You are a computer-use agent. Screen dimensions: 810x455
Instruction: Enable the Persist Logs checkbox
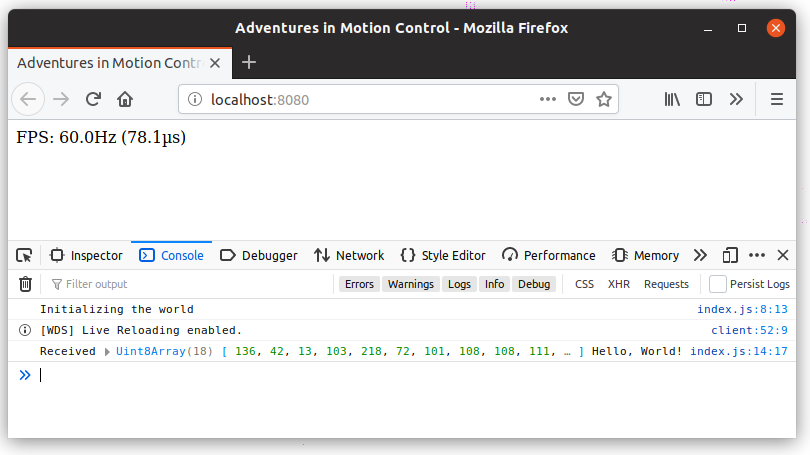point(718,284)
